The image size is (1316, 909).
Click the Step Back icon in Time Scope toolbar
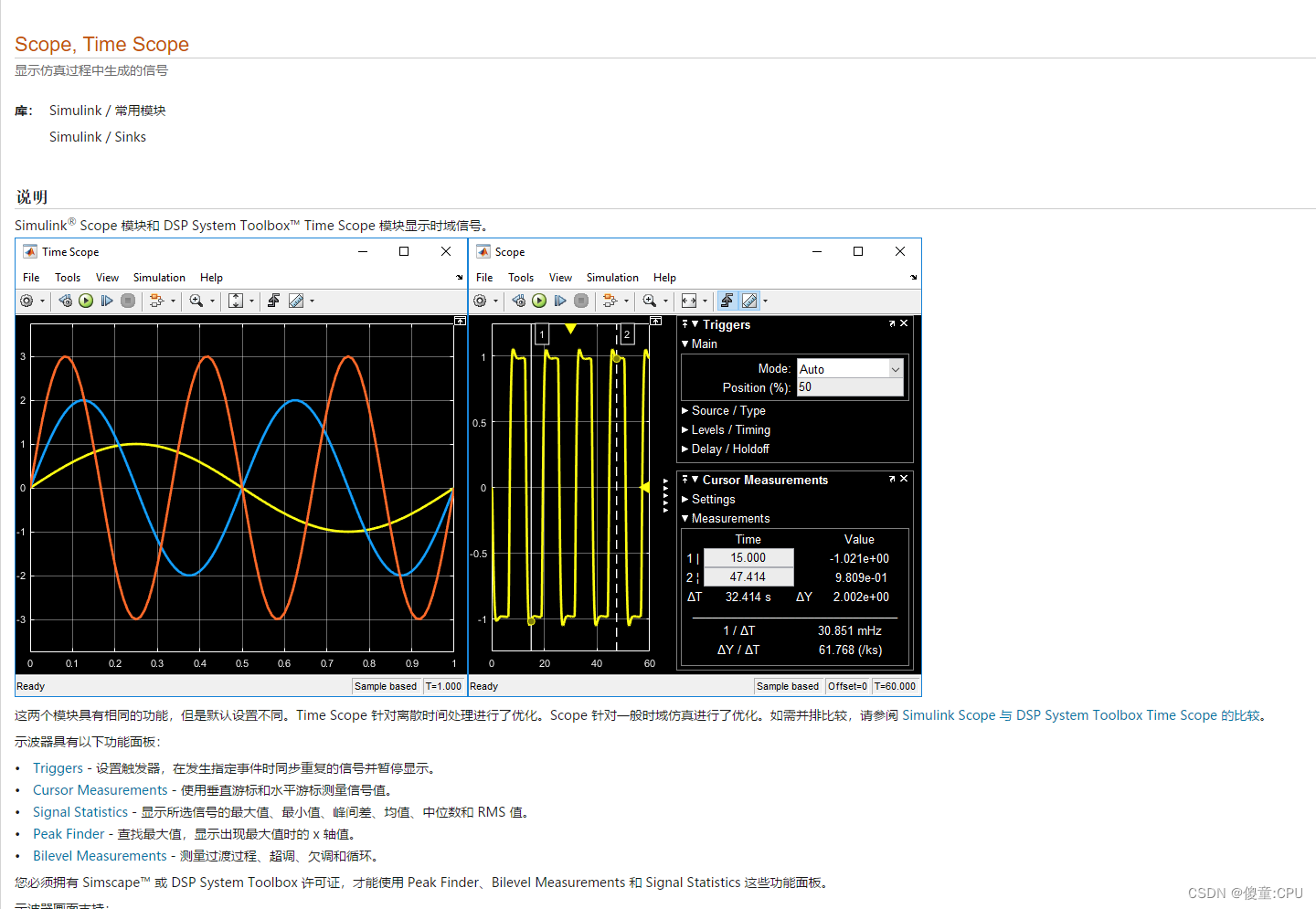(x=65, y=301)
